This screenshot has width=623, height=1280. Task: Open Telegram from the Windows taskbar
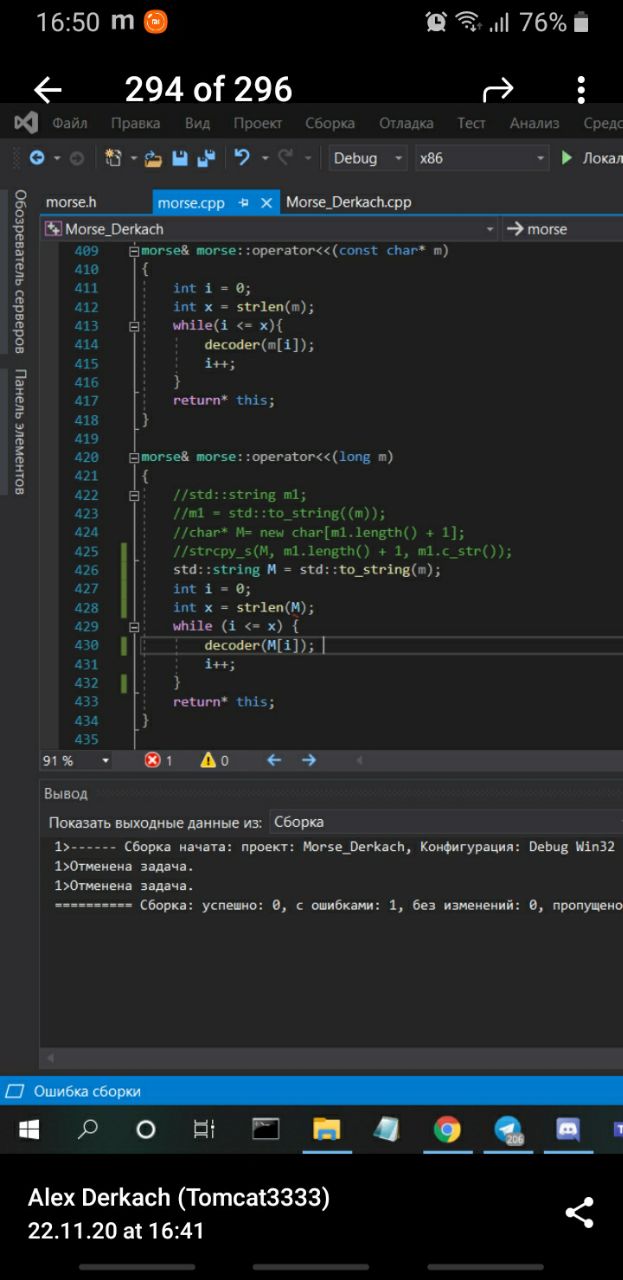(508, 1129)
